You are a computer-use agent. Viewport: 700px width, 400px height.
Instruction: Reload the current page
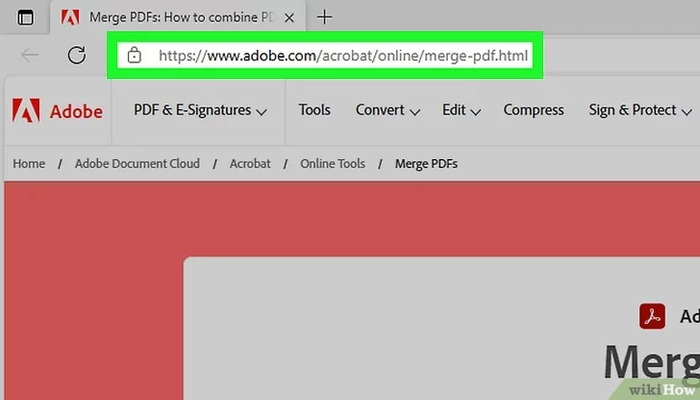(x=77, y=55)
